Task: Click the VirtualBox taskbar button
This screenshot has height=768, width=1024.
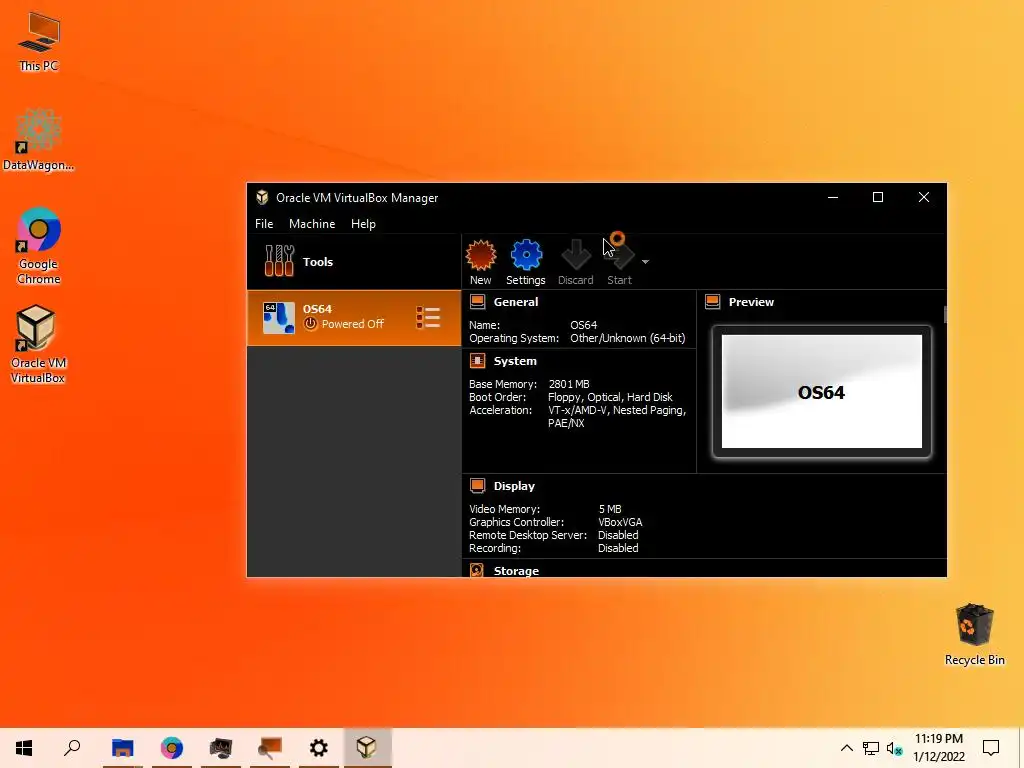Action: tap(367, 748)
